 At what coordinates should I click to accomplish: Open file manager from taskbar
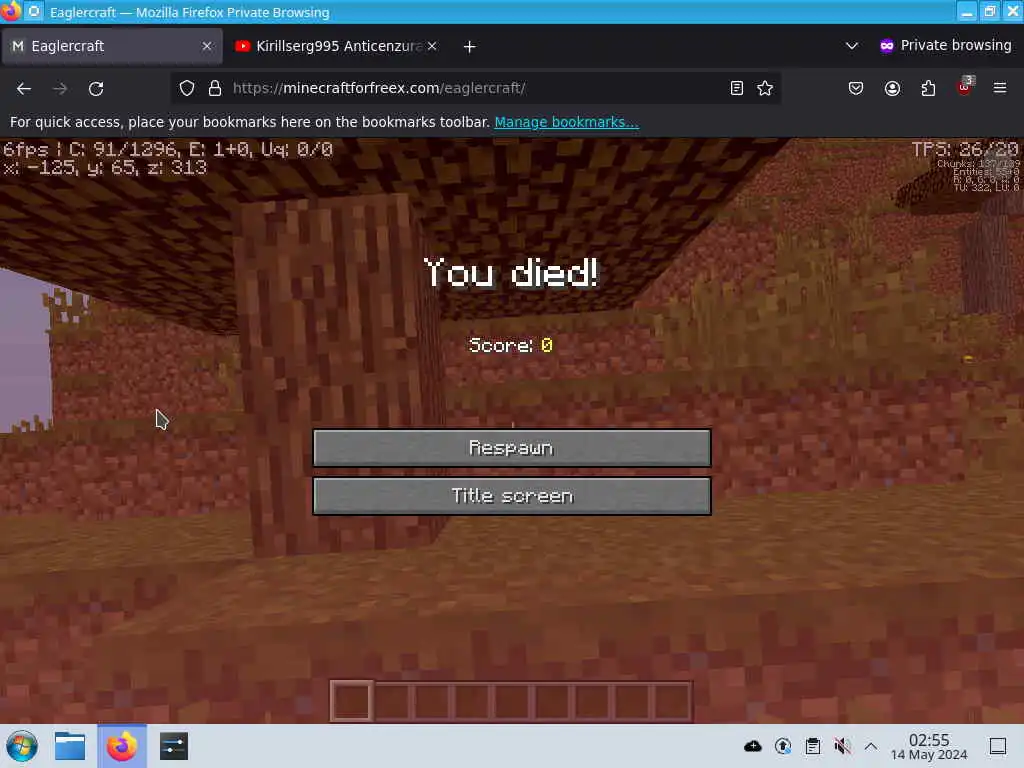click(70, 746)
